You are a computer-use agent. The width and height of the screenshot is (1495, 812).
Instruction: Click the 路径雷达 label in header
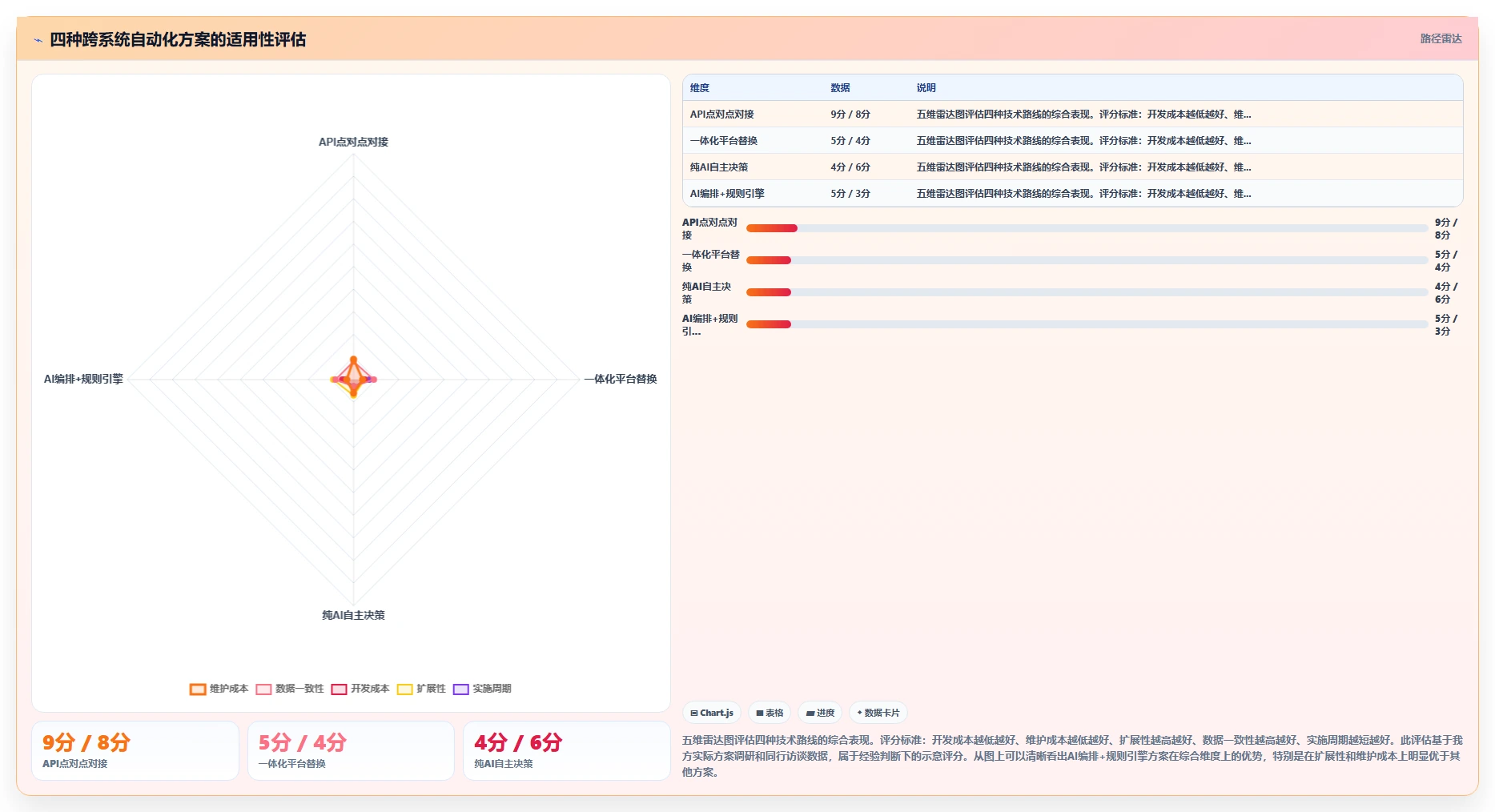pyautogui.click(x=1441, y=38)
